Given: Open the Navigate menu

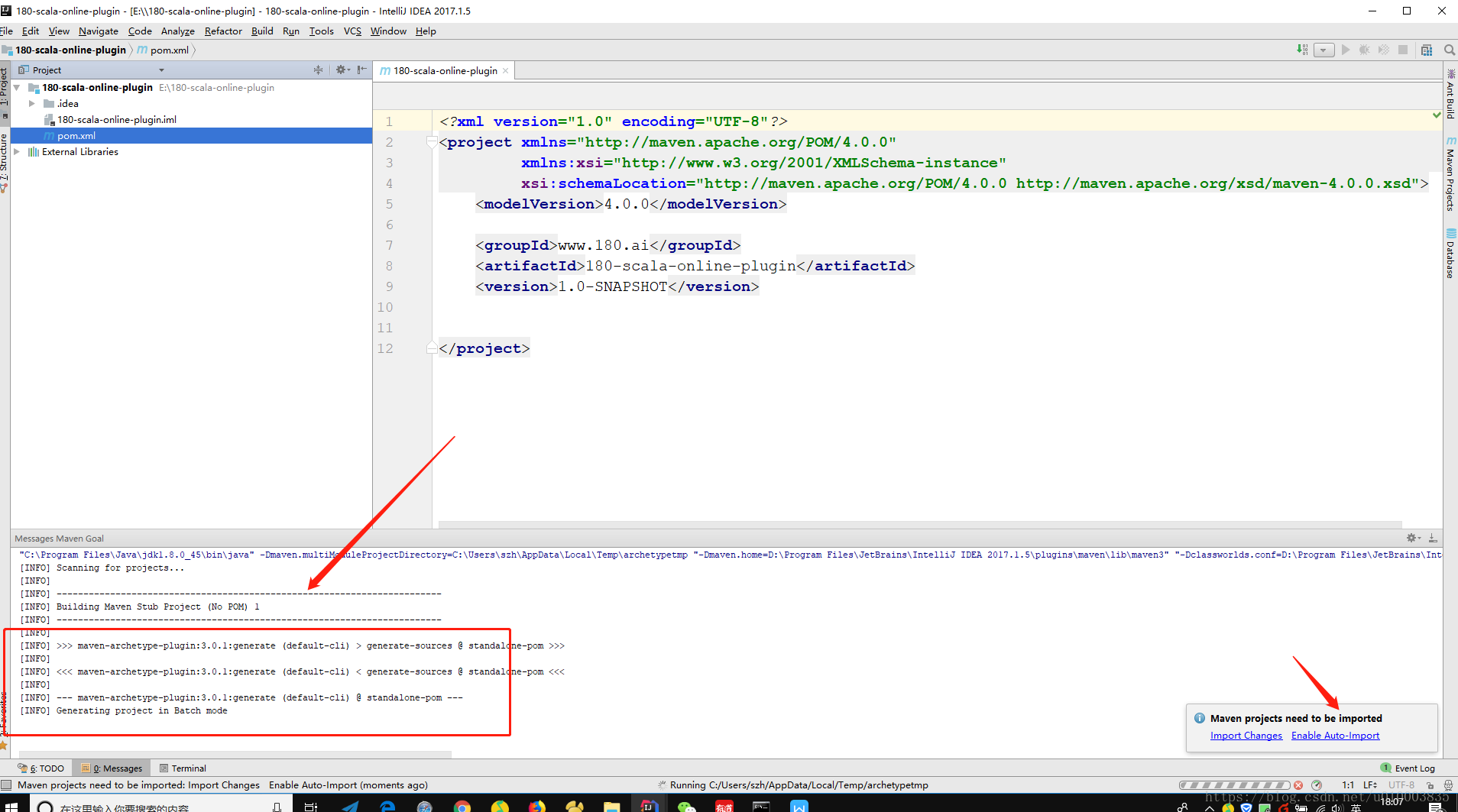Looking at the screenshot, I should pos(99,31).
